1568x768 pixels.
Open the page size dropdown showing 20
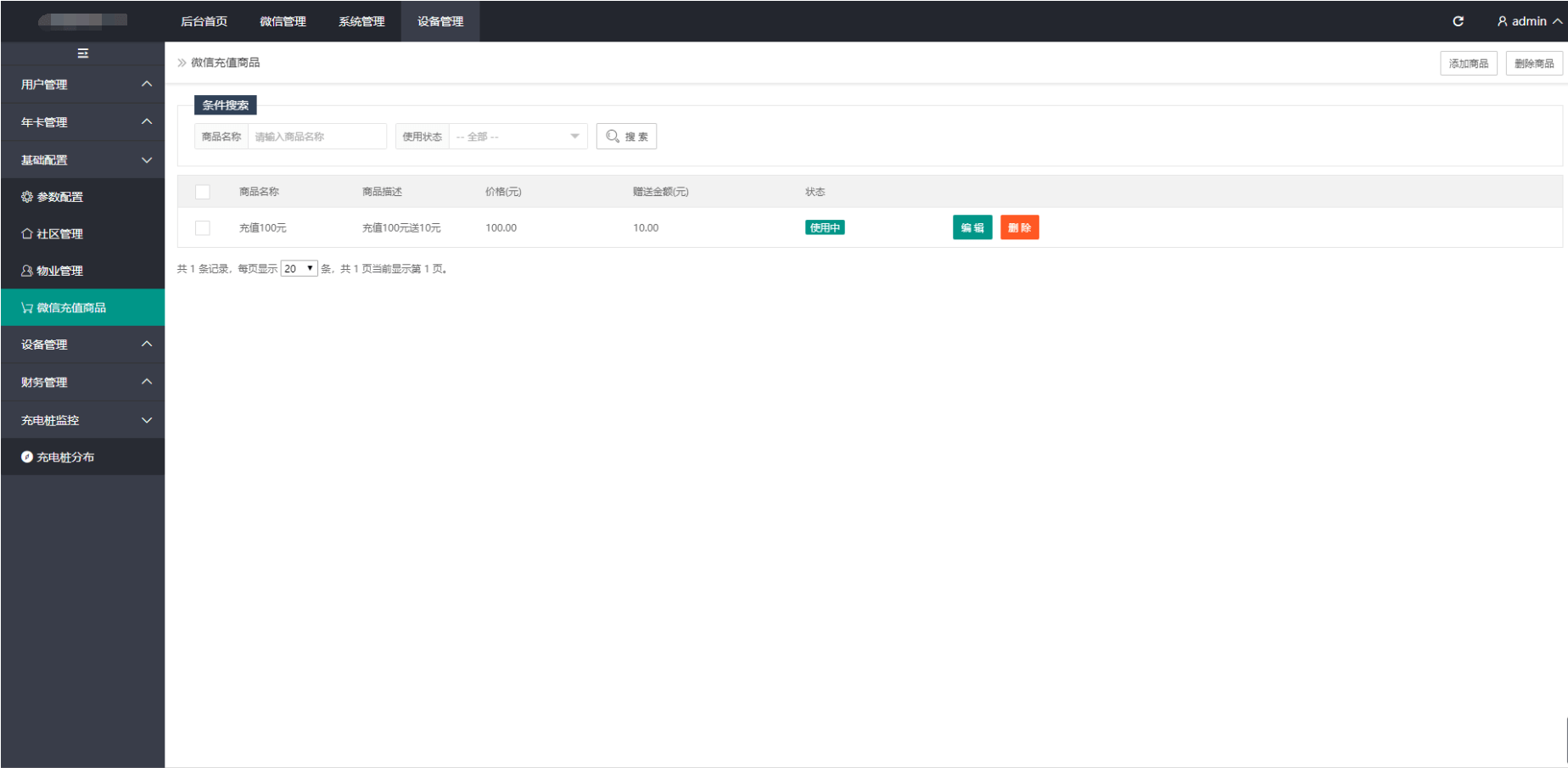point(300,268)
